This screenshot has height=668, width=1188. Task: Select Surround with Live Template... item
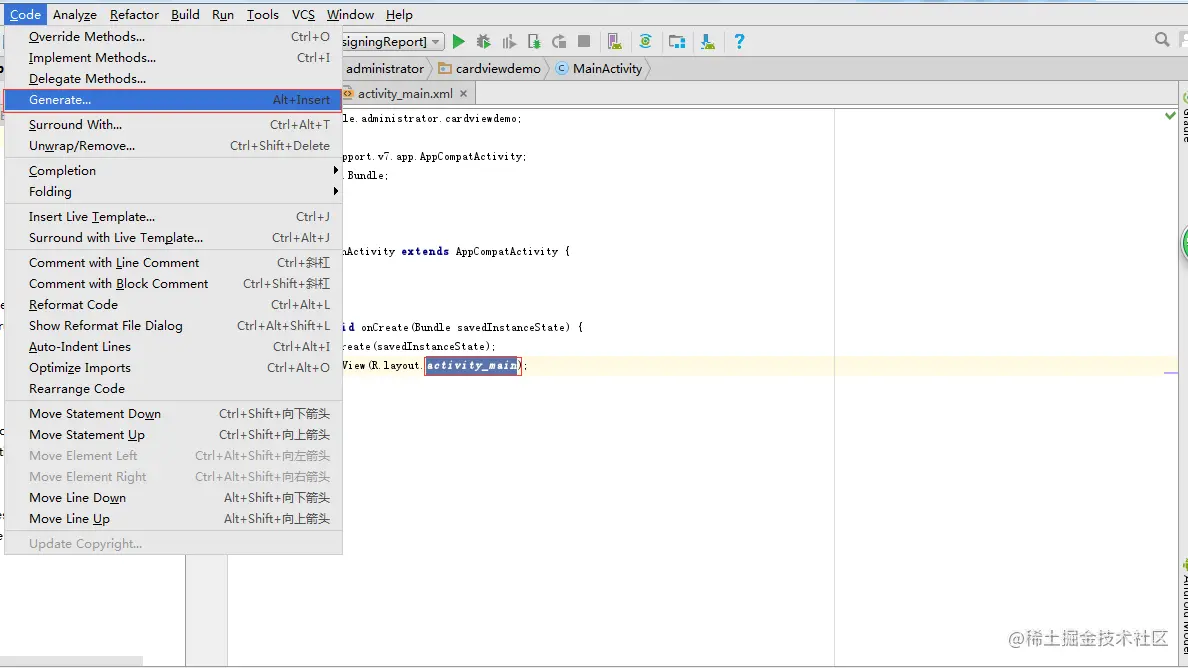pos(173,238)
